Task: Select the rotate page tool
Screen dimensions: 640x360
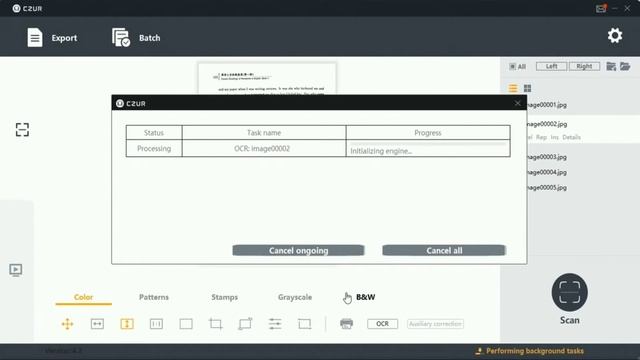Action: [x=245, y=324]
